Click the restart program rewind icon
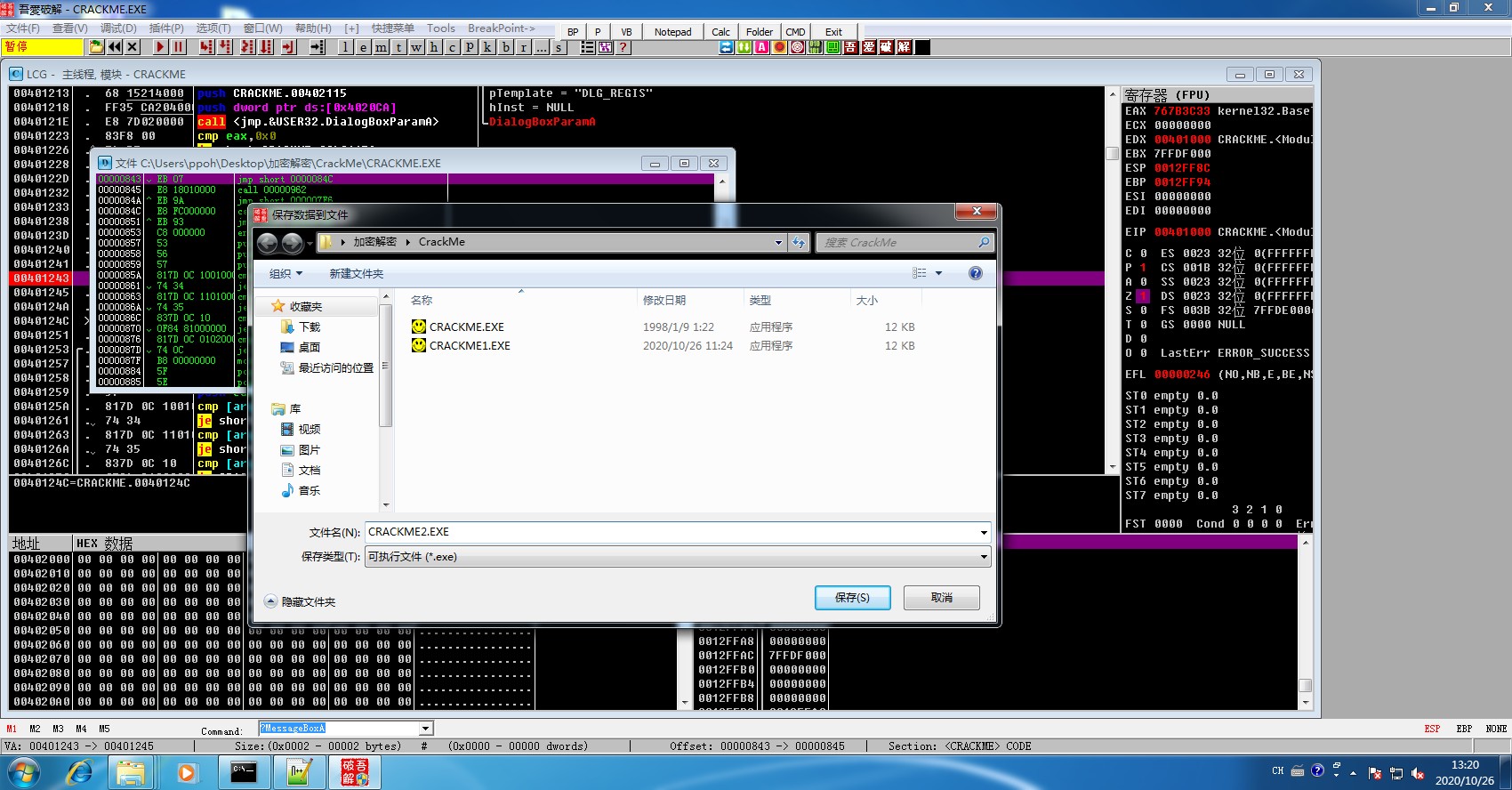Image resolution: width=1512 pixels, height=790 pixels. point(115,47)
